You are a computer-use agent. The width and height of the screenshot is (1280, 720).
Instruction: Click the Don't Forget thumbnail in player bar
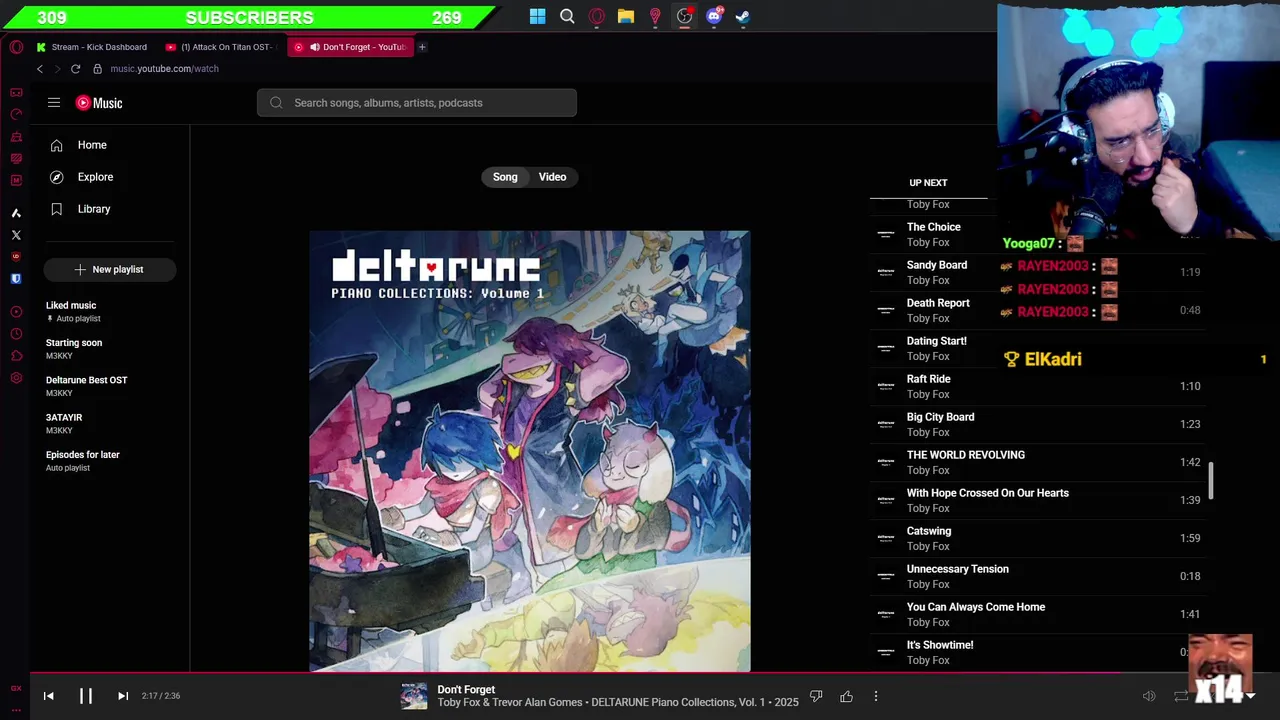(x=414, y=696)
